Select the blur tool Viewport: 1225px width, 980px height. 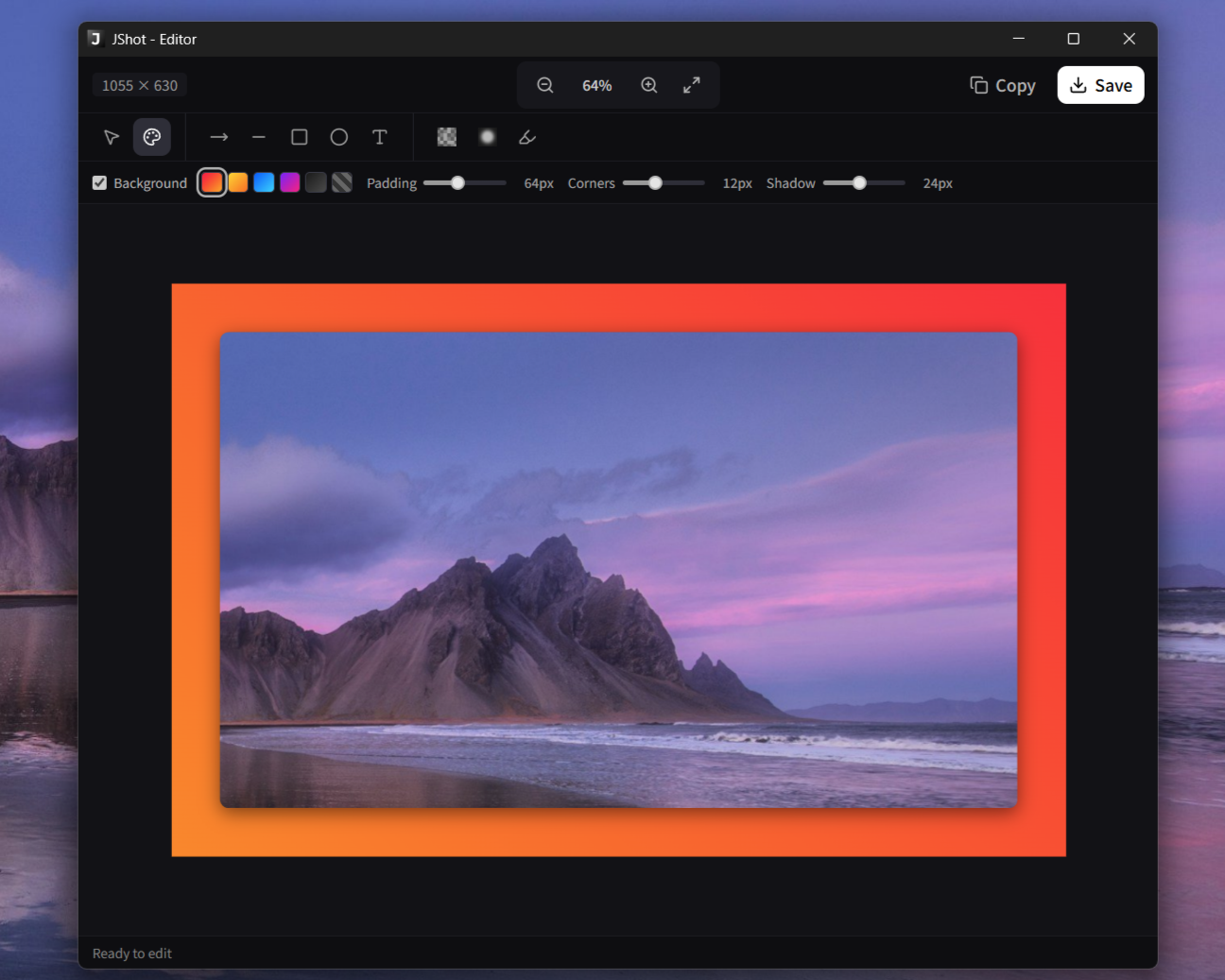(487, 137)
